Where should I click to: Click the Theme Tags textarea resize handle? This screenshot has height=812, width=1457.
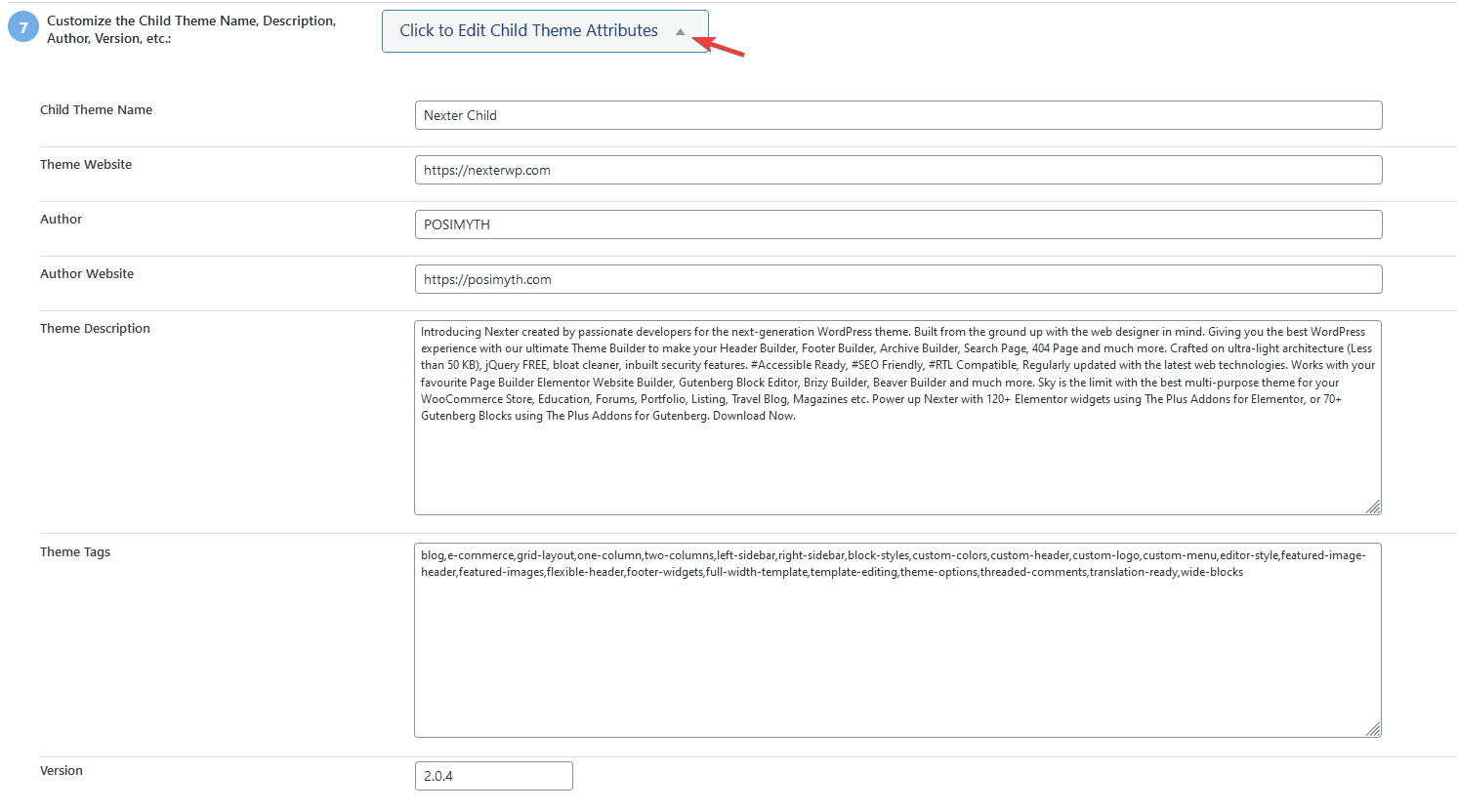(1373, 729)
